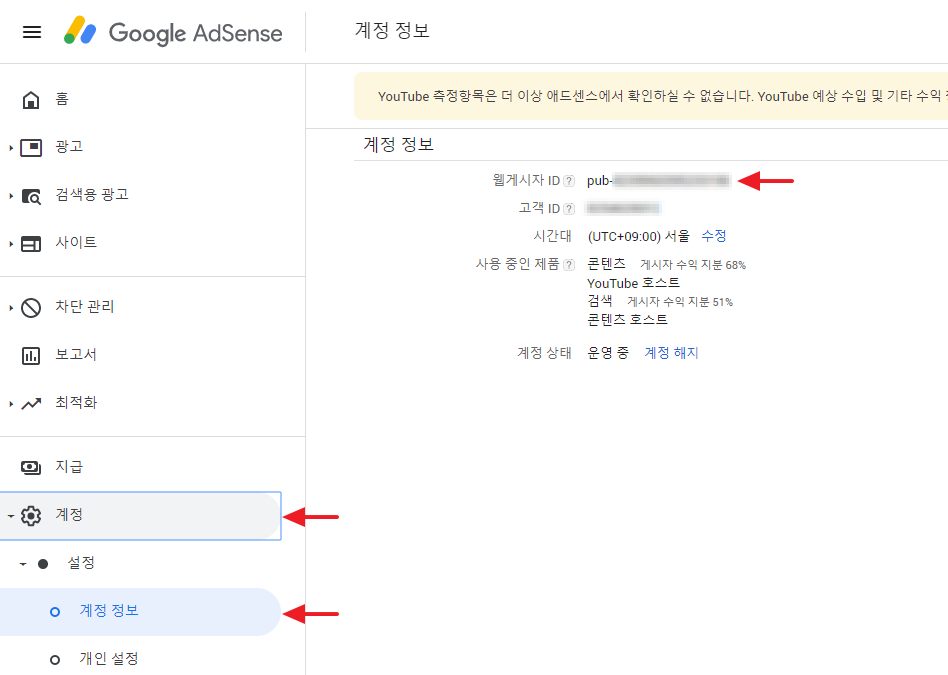Click the YouTube notice banner
948x675 pixels.
[651, 96]
